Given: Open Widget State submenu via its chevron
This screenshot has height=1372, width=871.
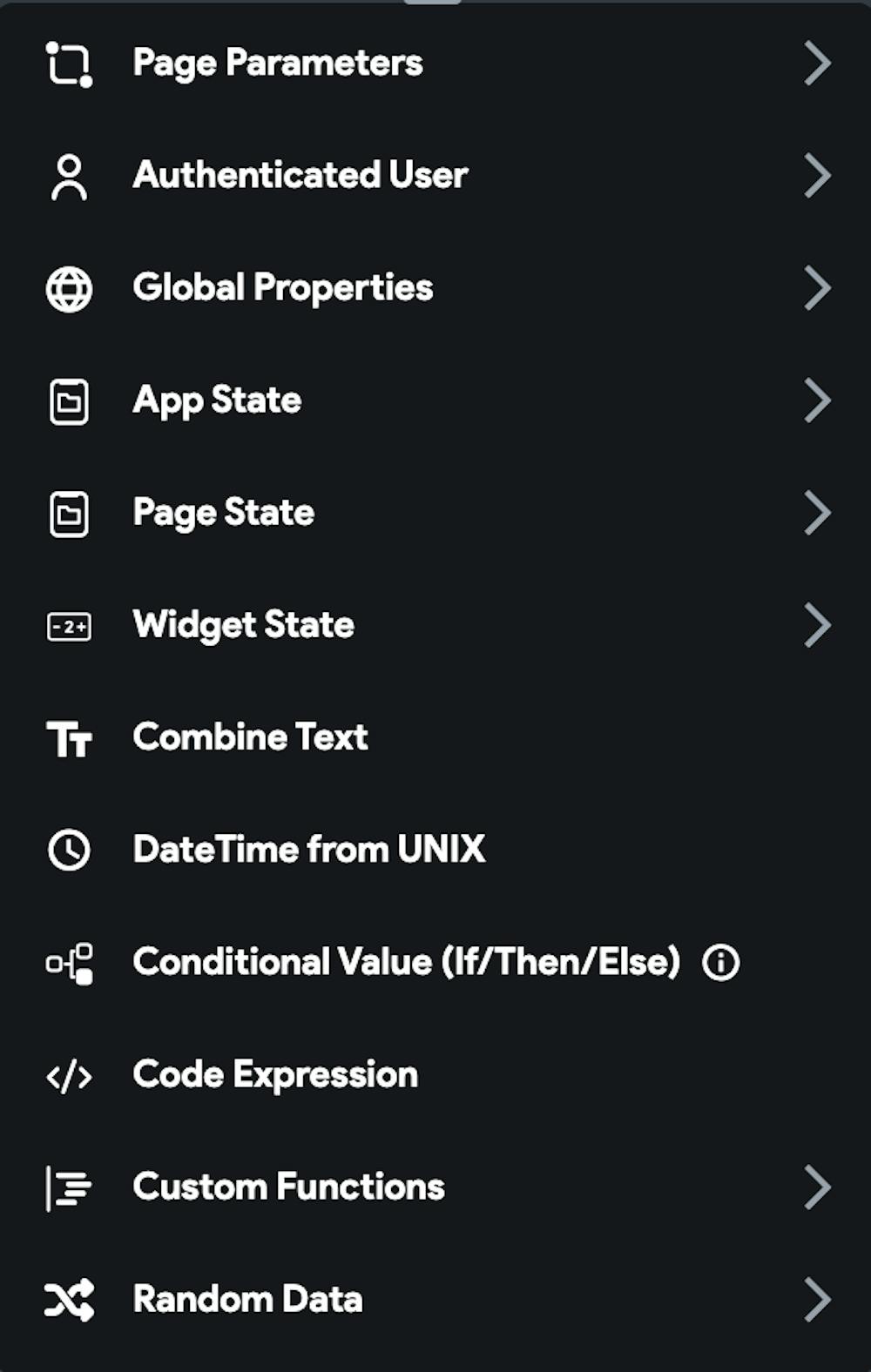Looking at the screenshot, I should click(817, 626).
